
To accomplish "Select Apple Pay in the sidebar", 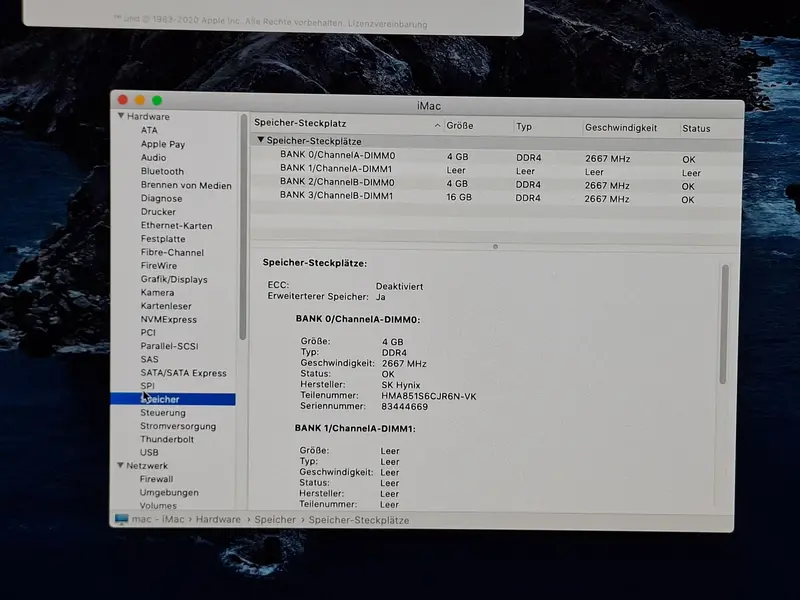I will [163, 144].
